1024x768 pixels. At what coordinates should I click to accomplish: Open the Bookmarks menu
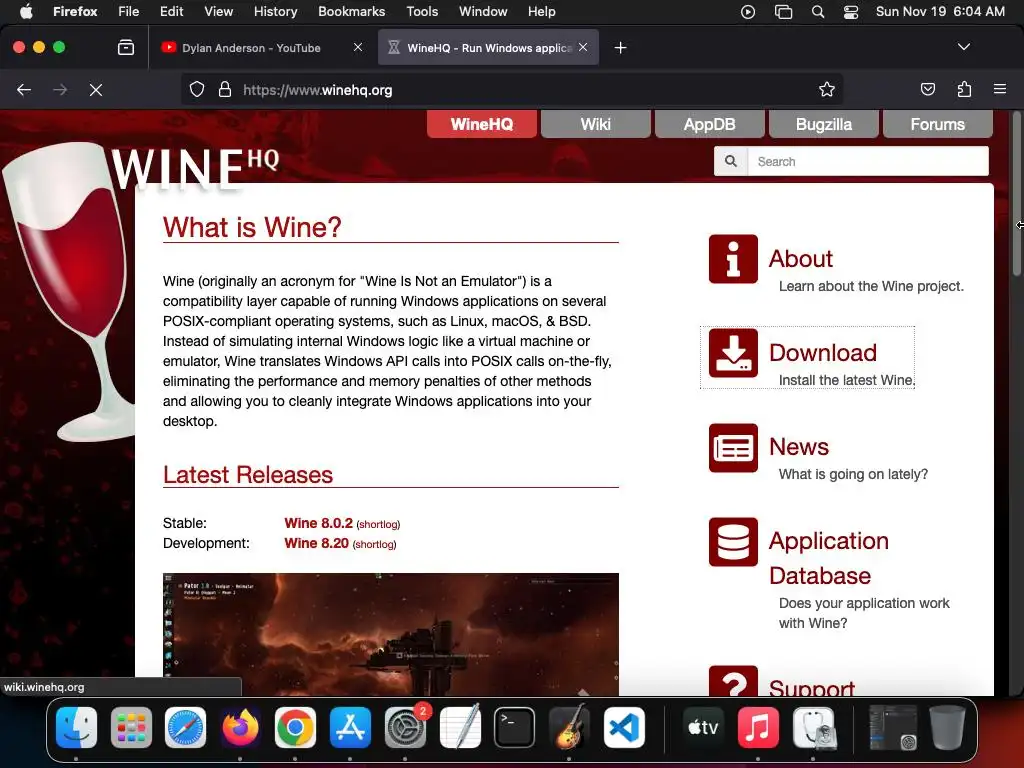351,12
